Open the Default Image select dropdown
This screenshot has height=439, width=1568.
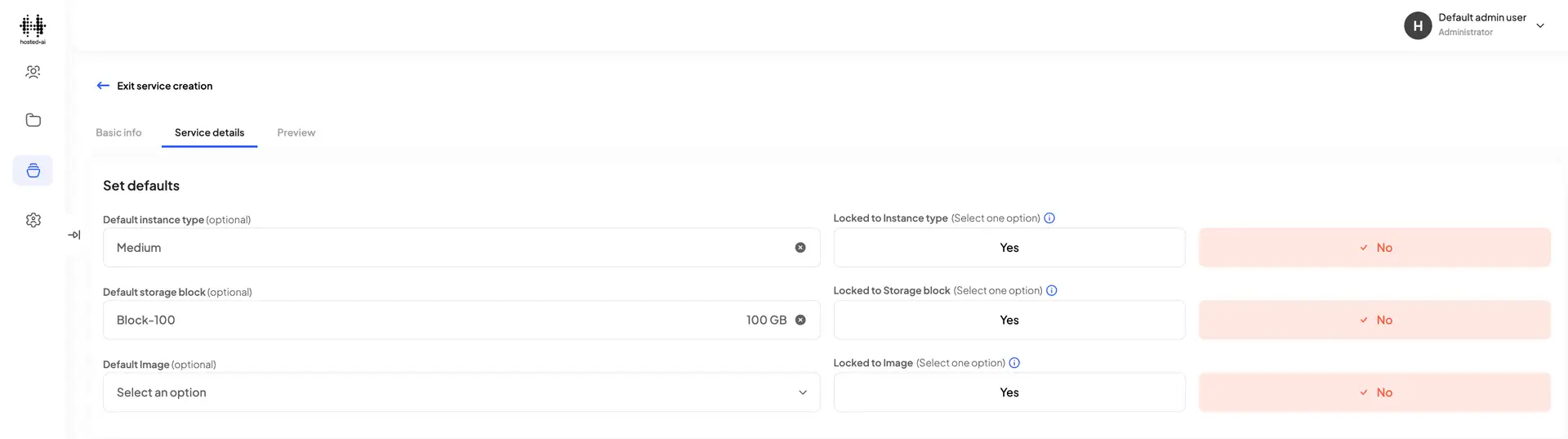point(461,392)
